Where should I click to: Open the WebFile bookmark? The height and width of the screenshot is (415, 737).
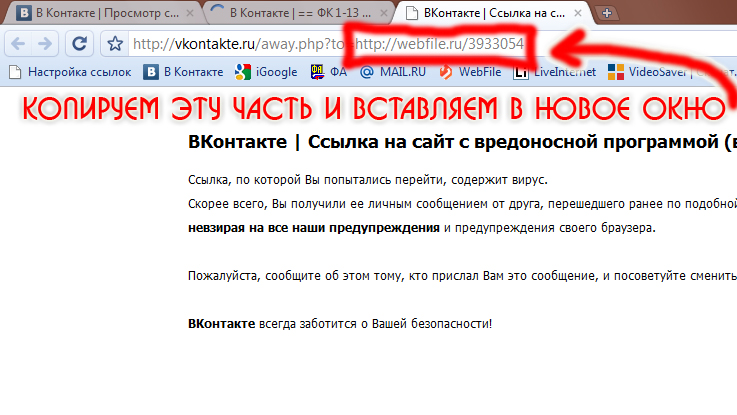pyautogui.click(x=470, y=72)
